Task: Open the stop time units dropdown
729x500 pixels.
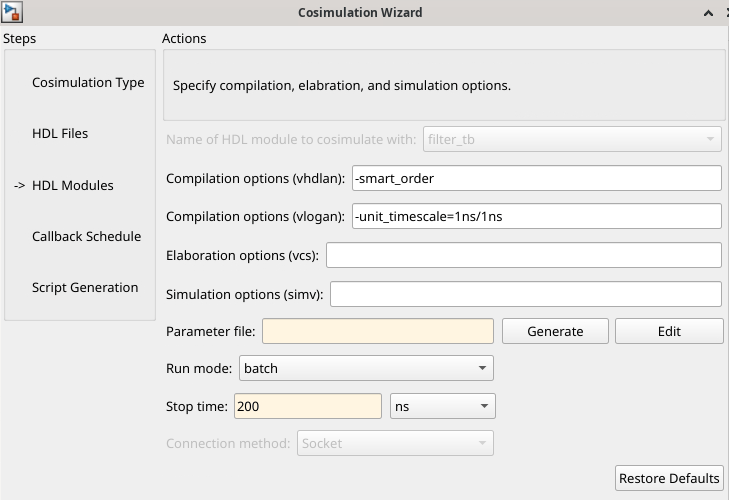Action: pyautogui.click(x=442, y=407)
